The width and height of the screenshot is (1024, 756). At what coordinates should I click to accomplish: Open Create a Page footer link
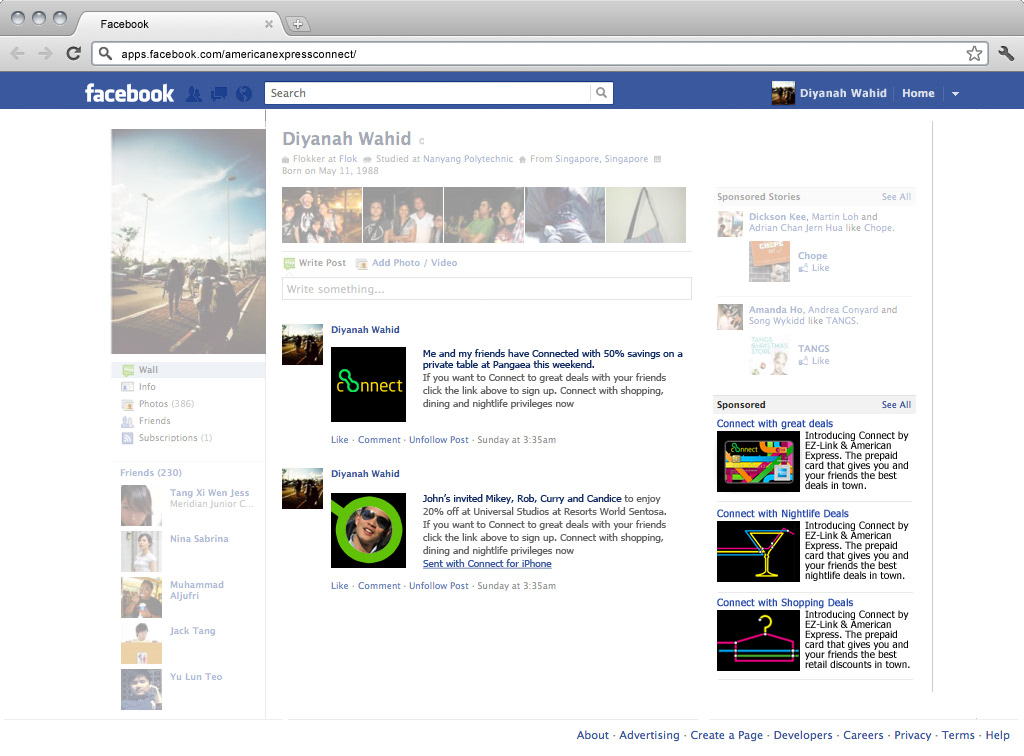coord(726,735)
